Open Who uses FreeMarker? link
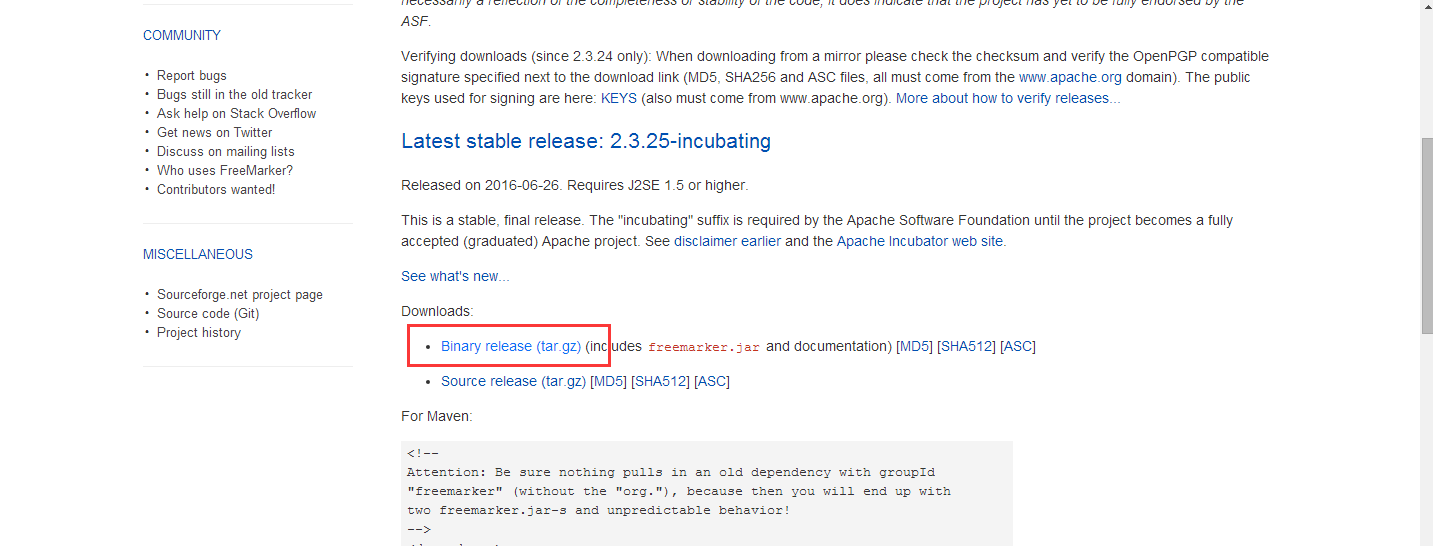This screenshot has height=546, width=1433. (224, 170)
